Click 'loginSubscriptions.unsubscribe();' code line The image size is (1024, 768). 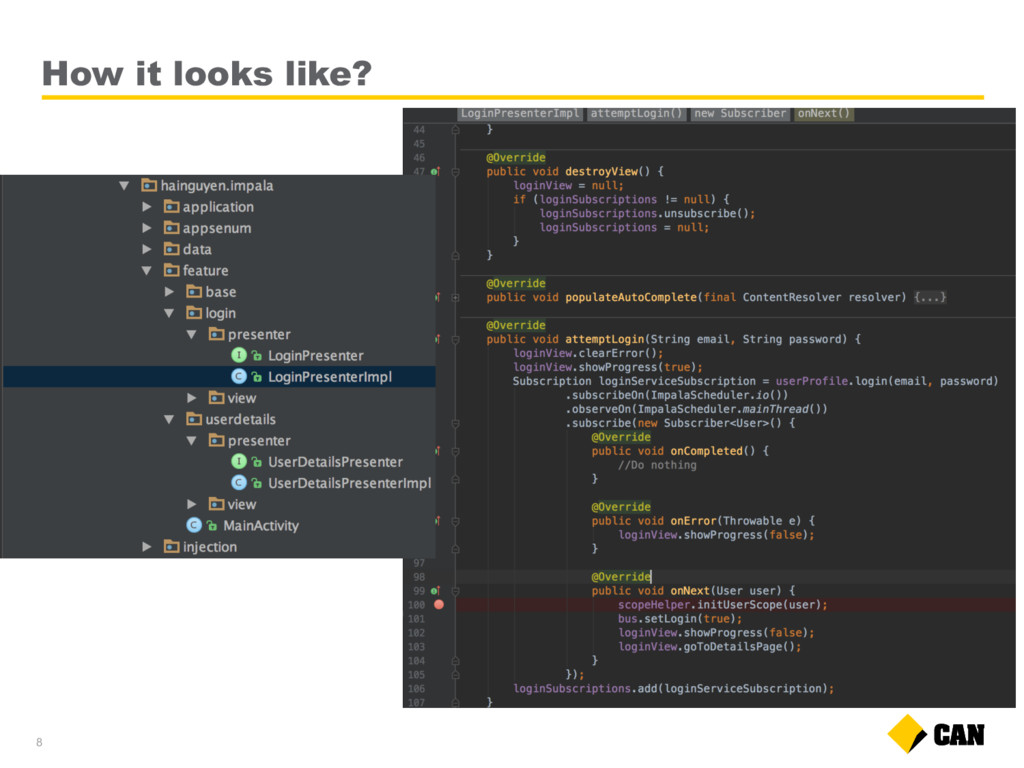[647, 214]
